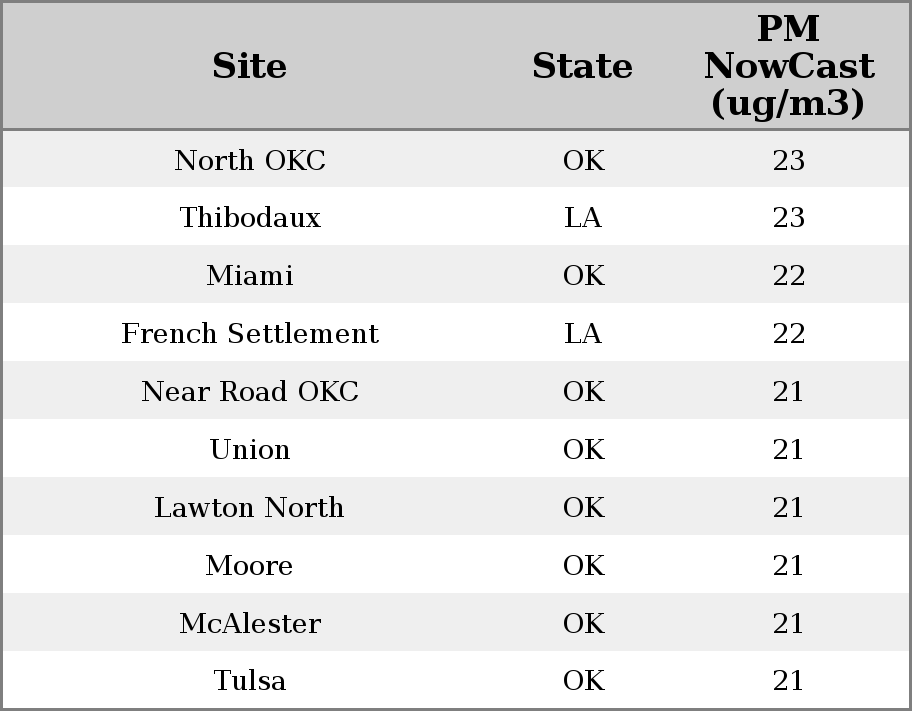Select the Union site cell

click(250, 449)
